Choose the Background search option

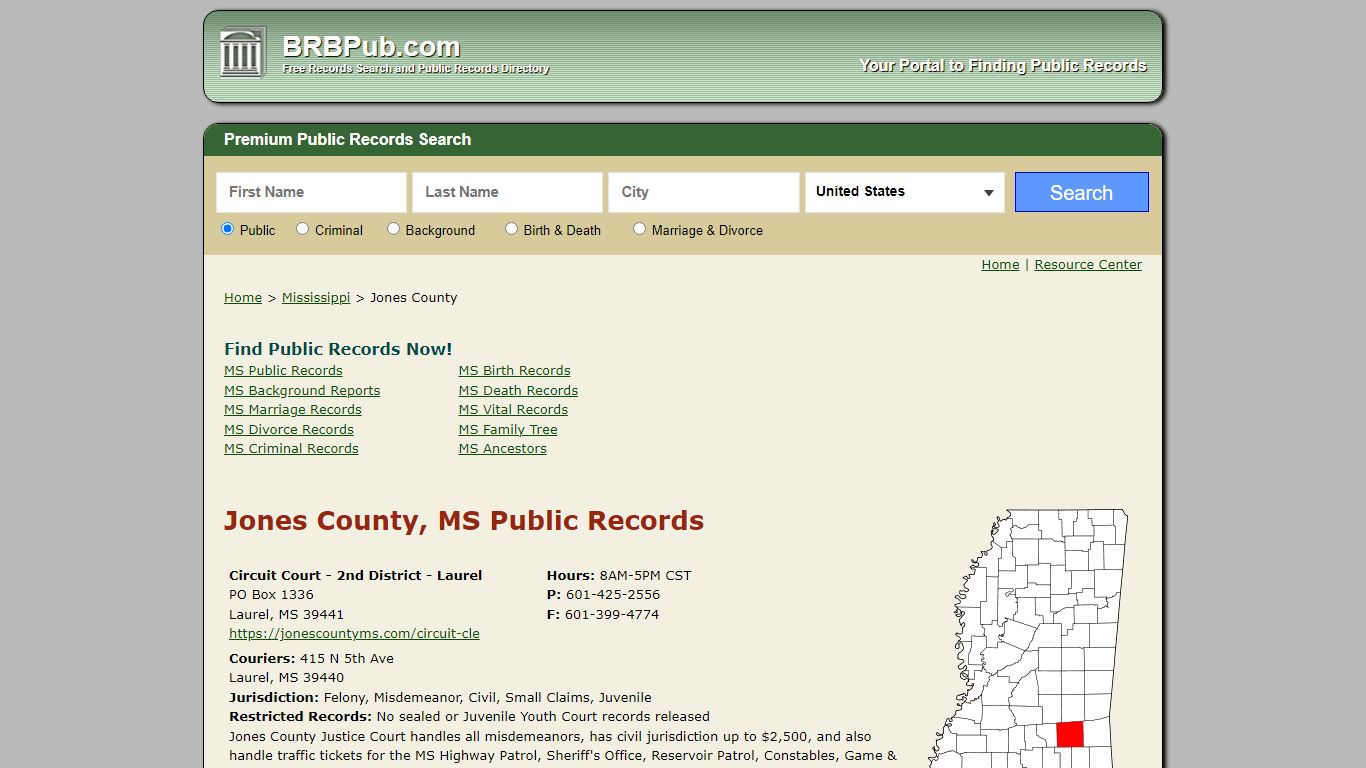pos(393,229)
